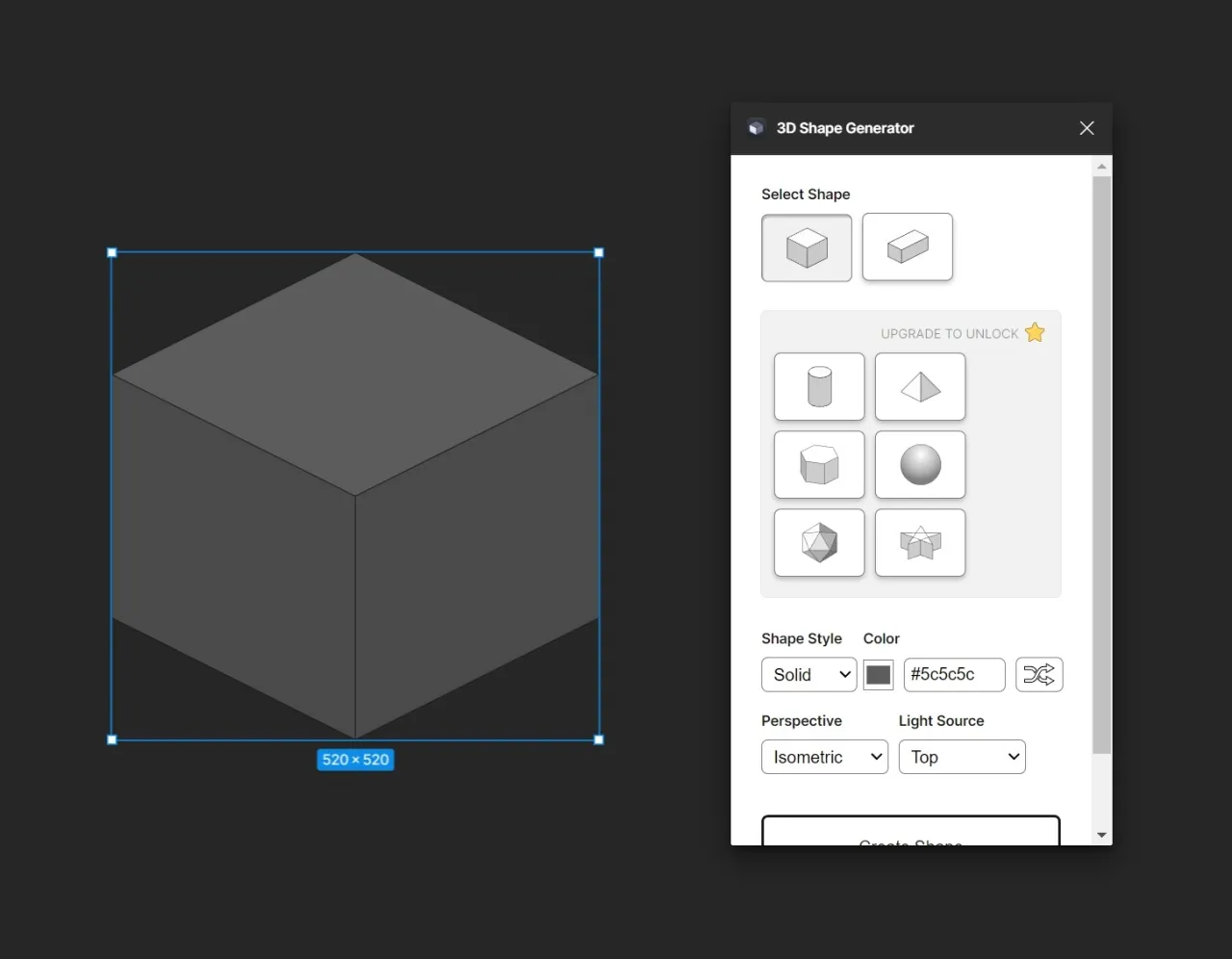The image size is (1232, 959).
Task: Click the top-left selection handle
Action: 112,252
